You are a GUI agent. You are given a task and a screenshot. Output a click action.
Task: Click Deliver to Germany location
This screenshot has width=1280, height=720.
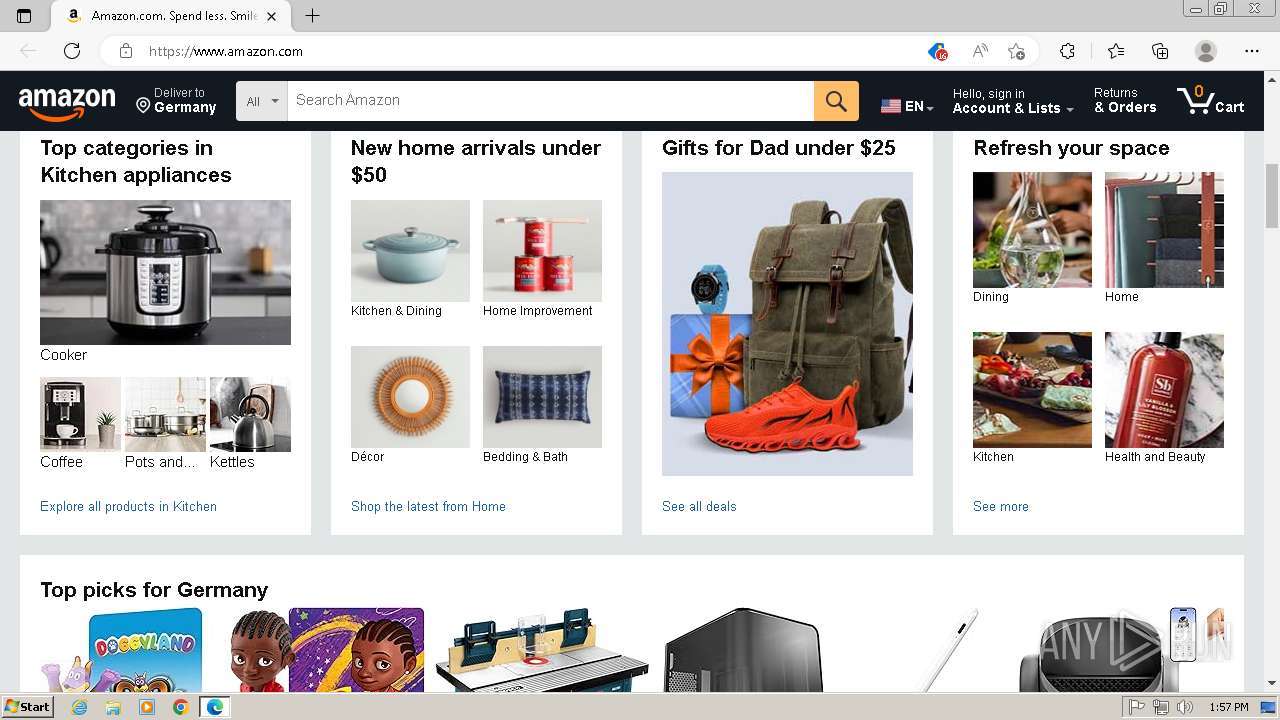177,101
